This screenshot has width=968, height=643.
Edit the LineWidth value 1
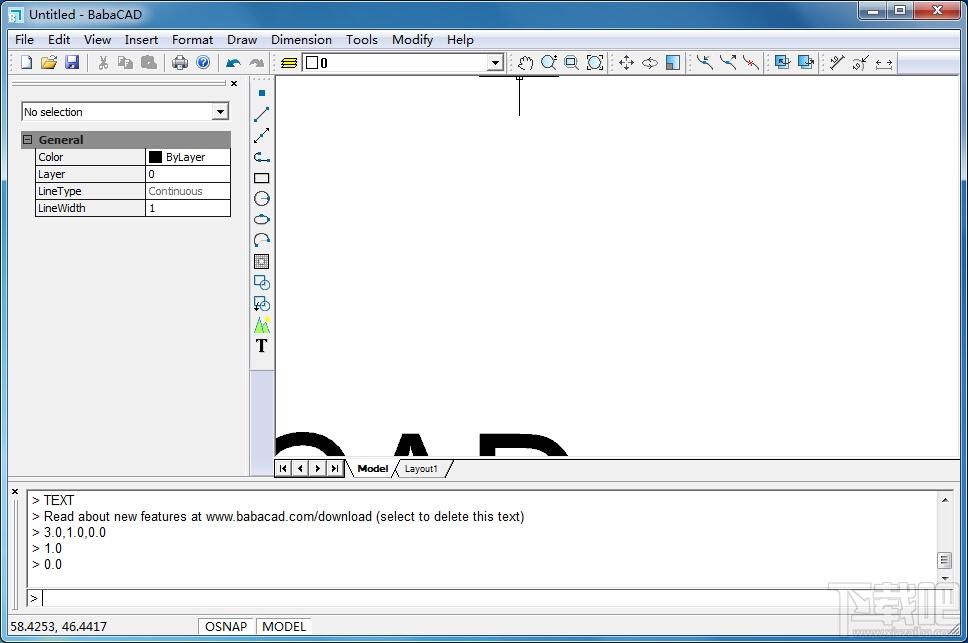coord(188,208)
